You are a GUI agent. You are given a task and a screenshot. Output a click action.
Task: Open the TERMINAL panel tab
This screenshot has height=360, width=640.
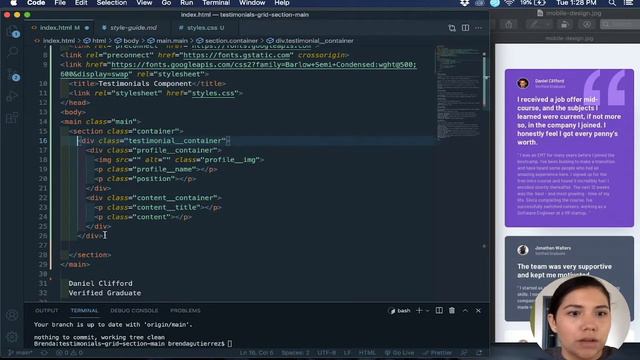84,311
